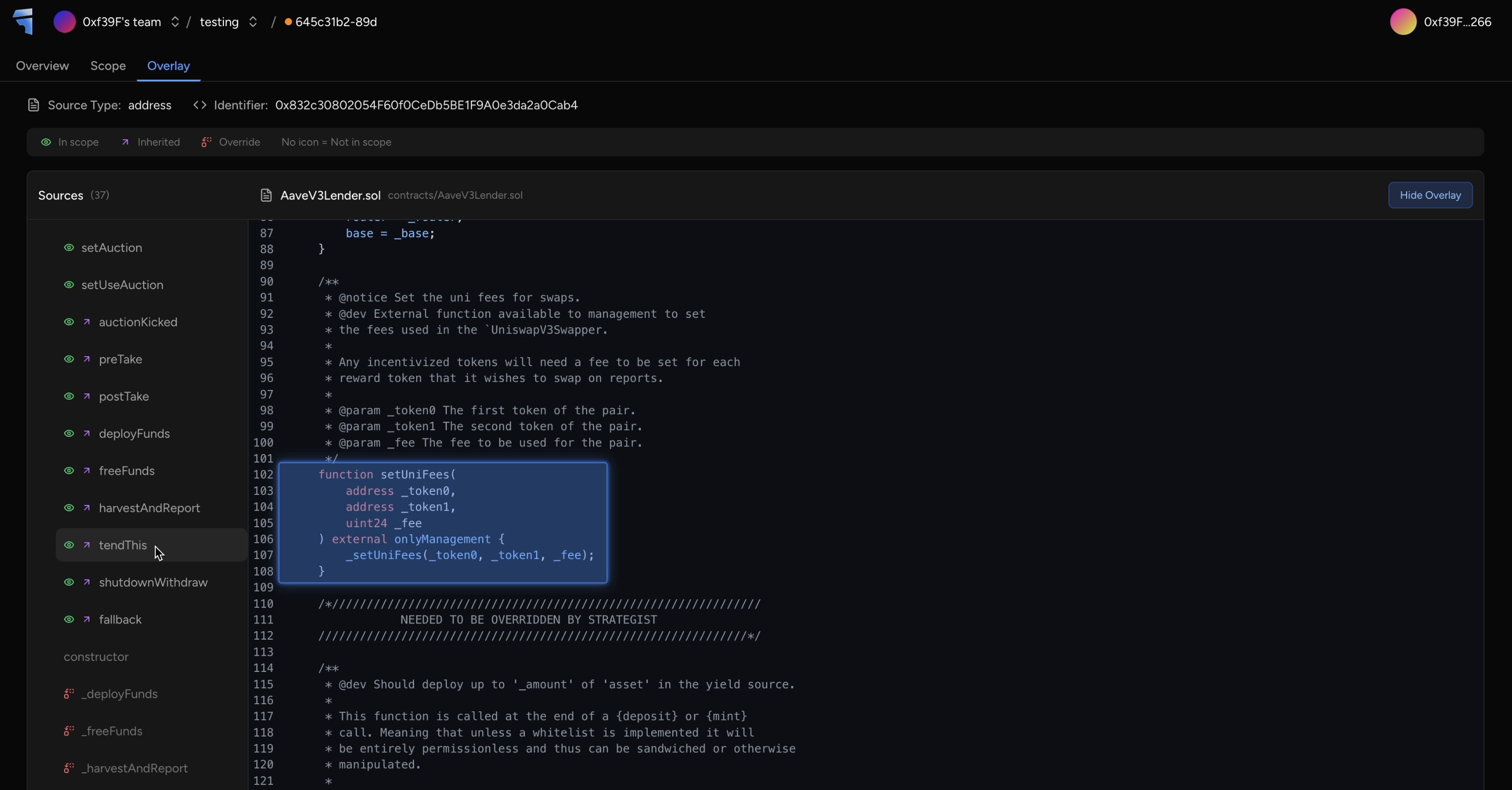Click the code brackets icon beside Identifier
The height and width of the screenshot is (790, 1512).
[200, 105]
